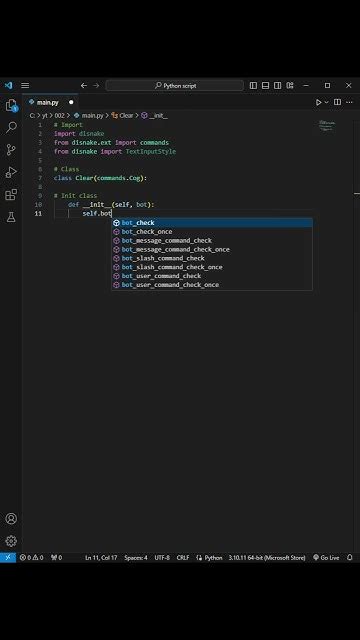Click the Python script command center search box

175,85
